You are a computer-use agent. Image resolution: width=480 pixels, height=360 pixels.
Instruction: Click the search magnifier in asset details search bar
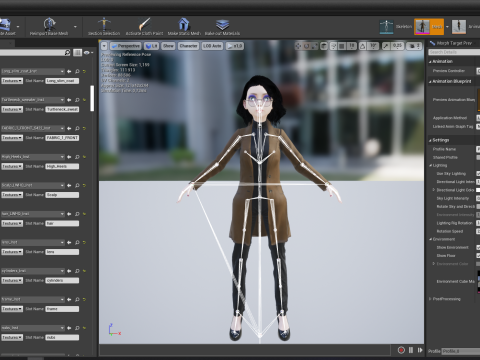pyautogui.click(x=67, y=52)
